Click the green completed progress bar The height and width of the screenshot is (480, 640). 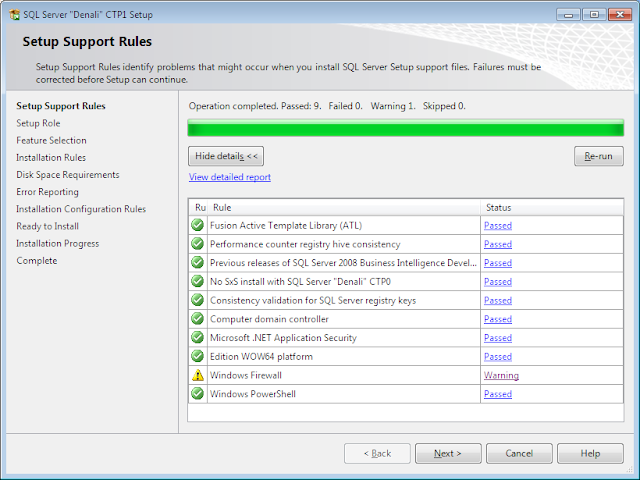point(406,128)
